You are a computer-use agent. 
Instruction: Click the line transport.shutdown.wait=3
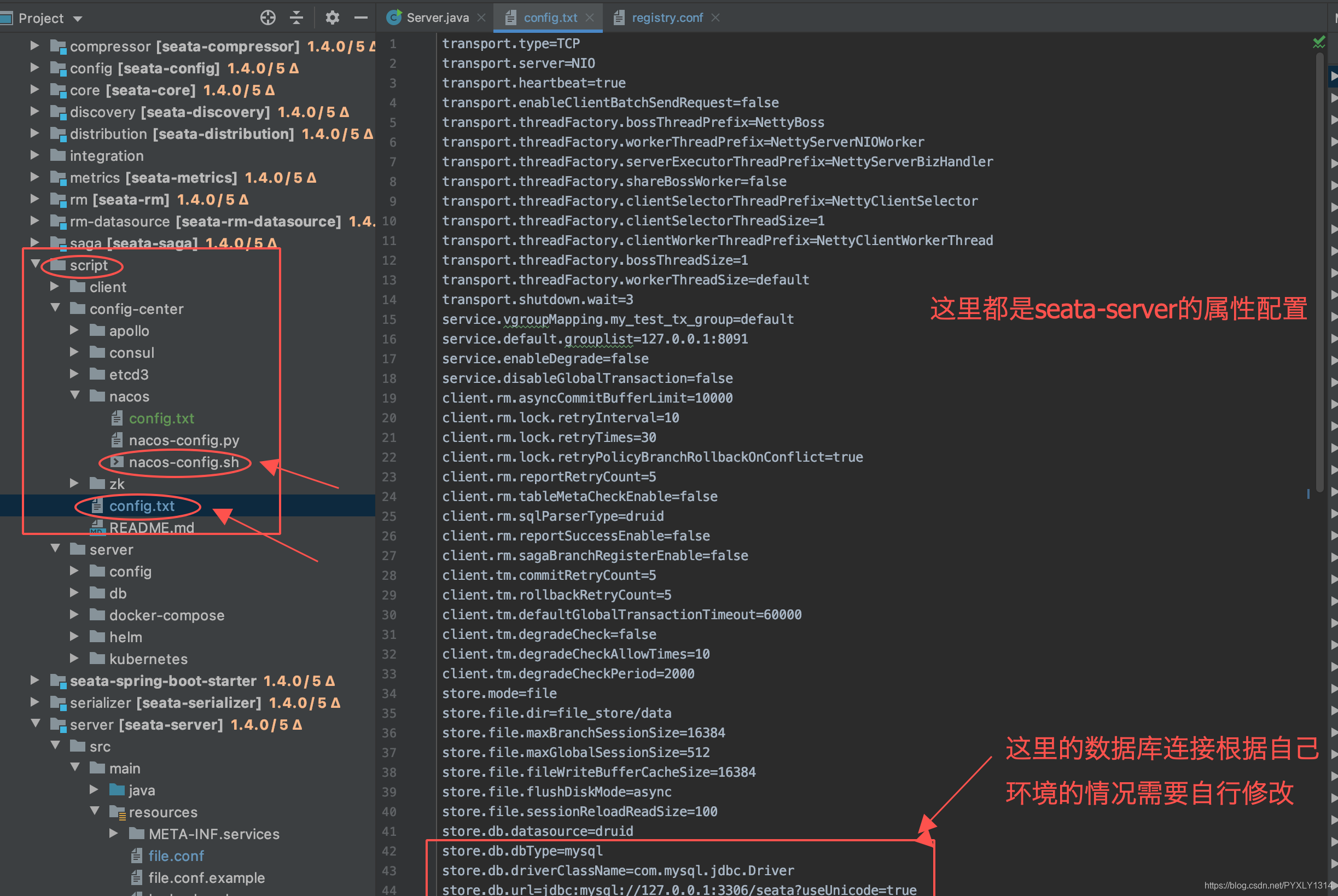(538, 299)
